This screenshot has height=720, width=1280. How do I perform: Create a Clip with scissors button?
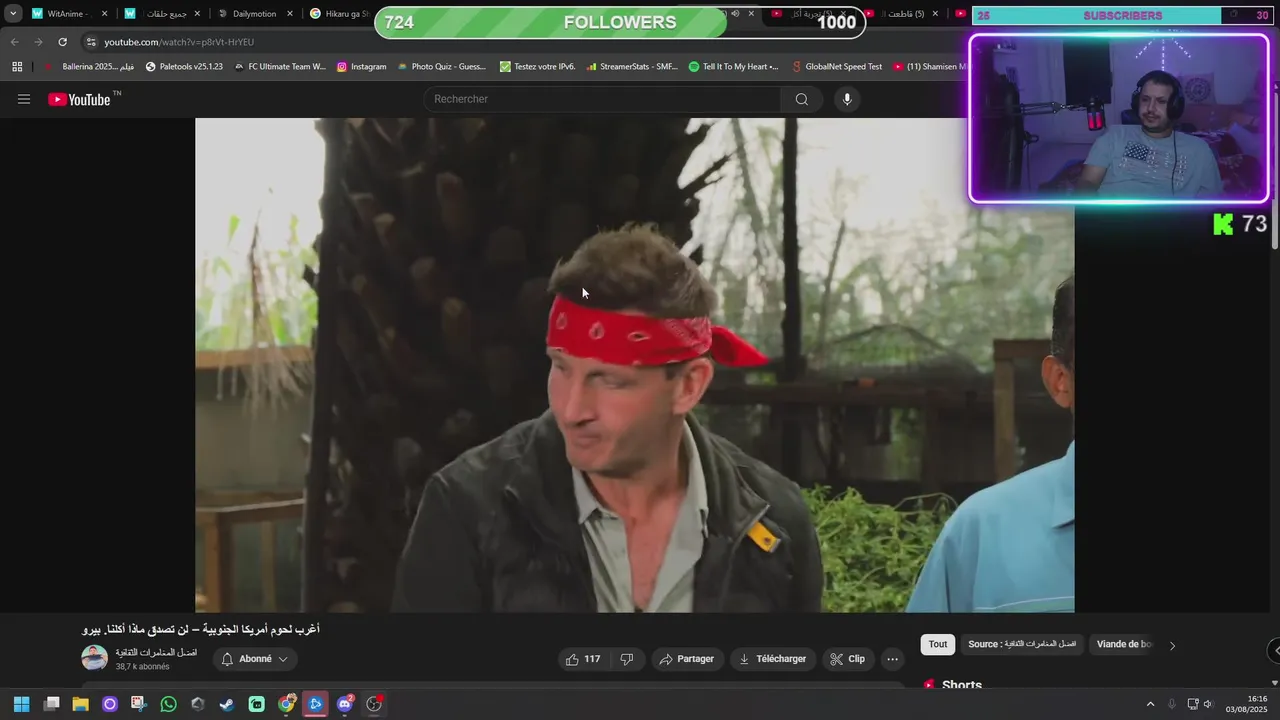[848, 659]
